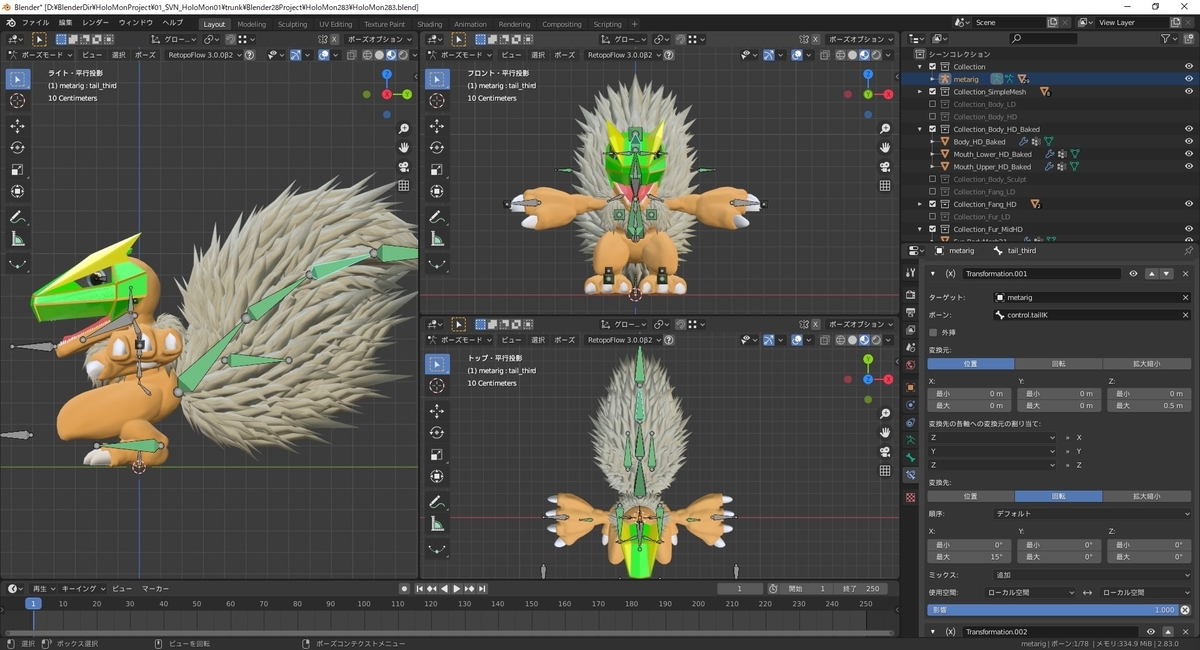
Task: Open the Tool properties tab
Action: pyautogui.click(x=910, y=273)
